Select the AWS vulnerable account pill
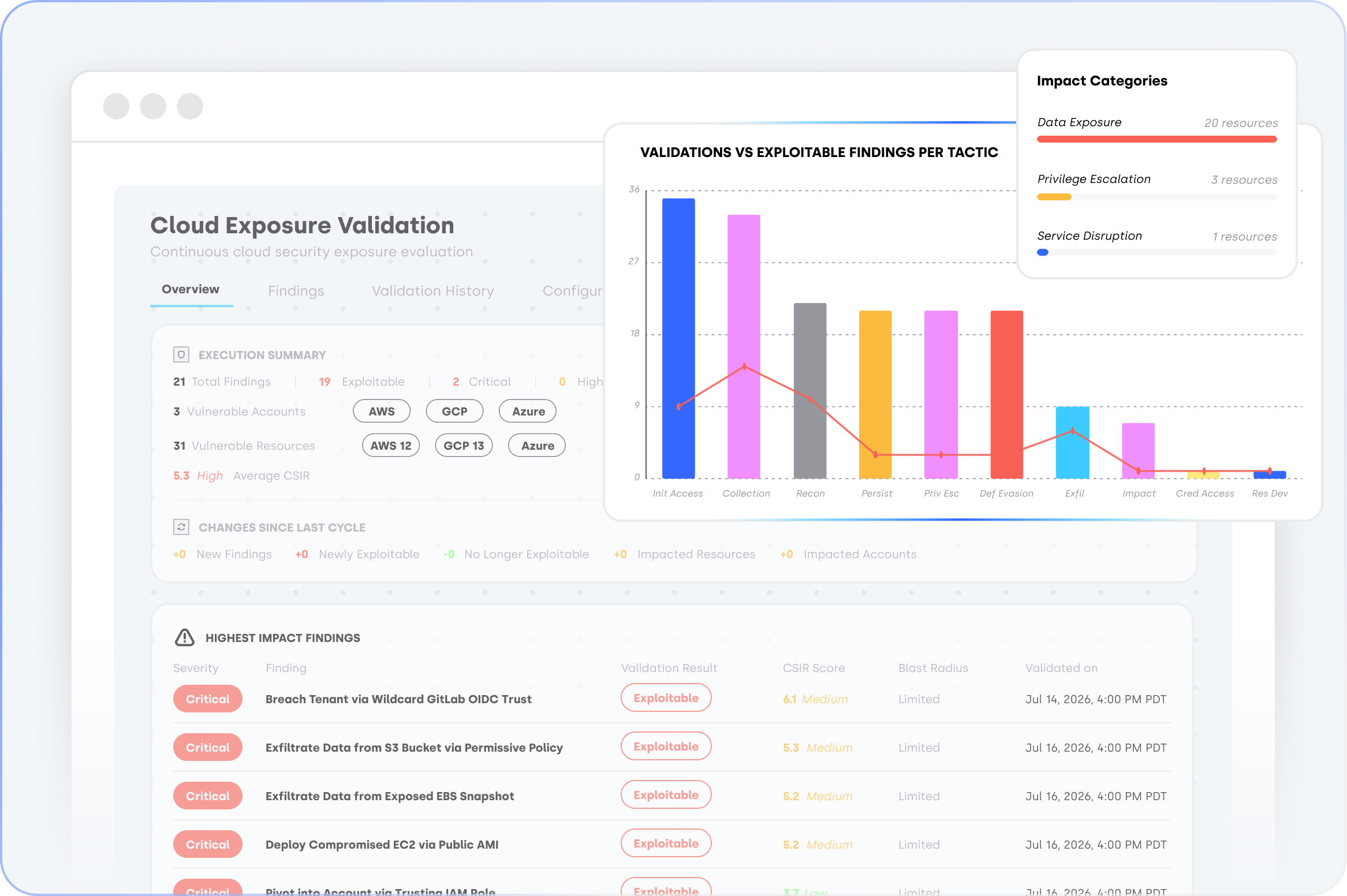The height and width of the screenshot is (896, 1347). pos(382,411)
